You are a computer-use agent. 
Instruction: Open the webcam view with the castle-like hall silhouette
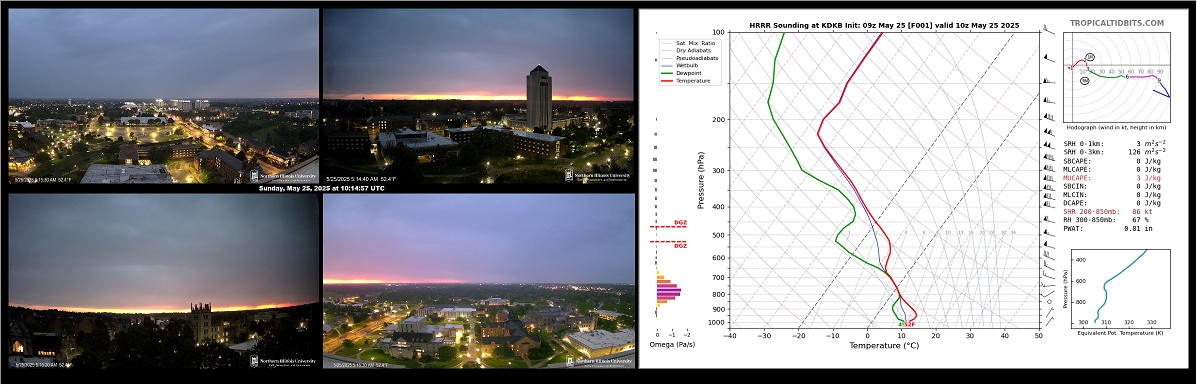pos(163,281)
